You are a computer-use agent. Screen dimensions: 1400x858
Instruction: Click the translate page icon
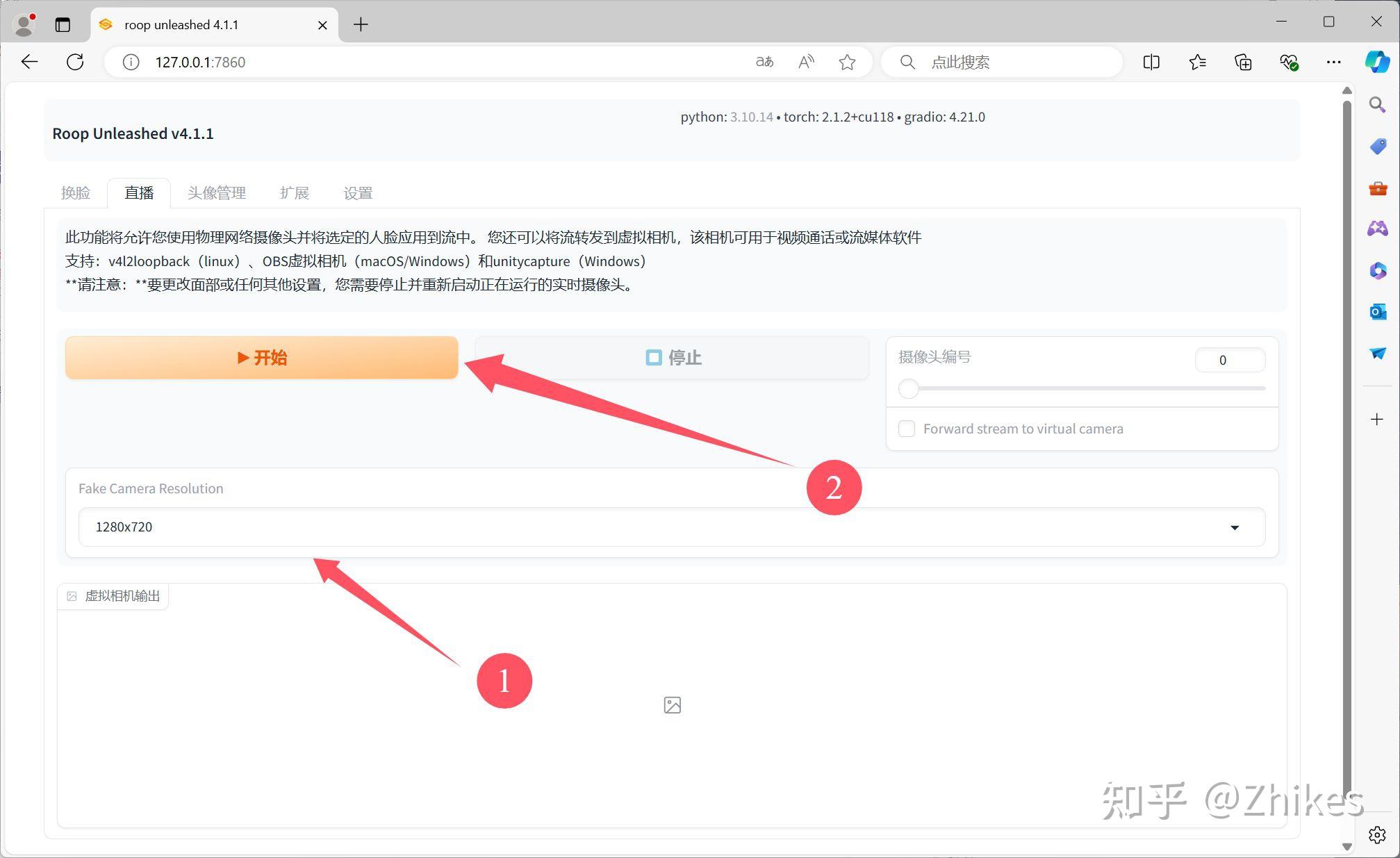764,62
